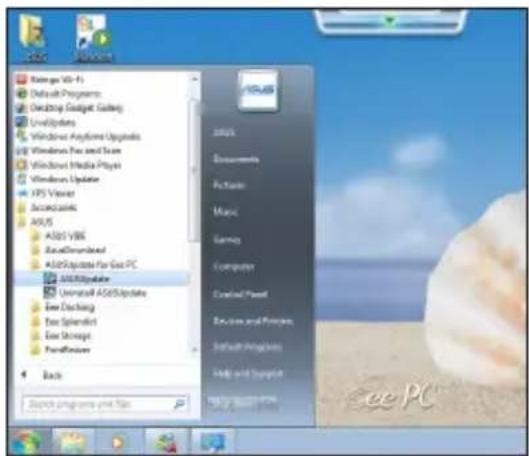Open Help and Support
529x456 pixels.
tap(248, 373)
